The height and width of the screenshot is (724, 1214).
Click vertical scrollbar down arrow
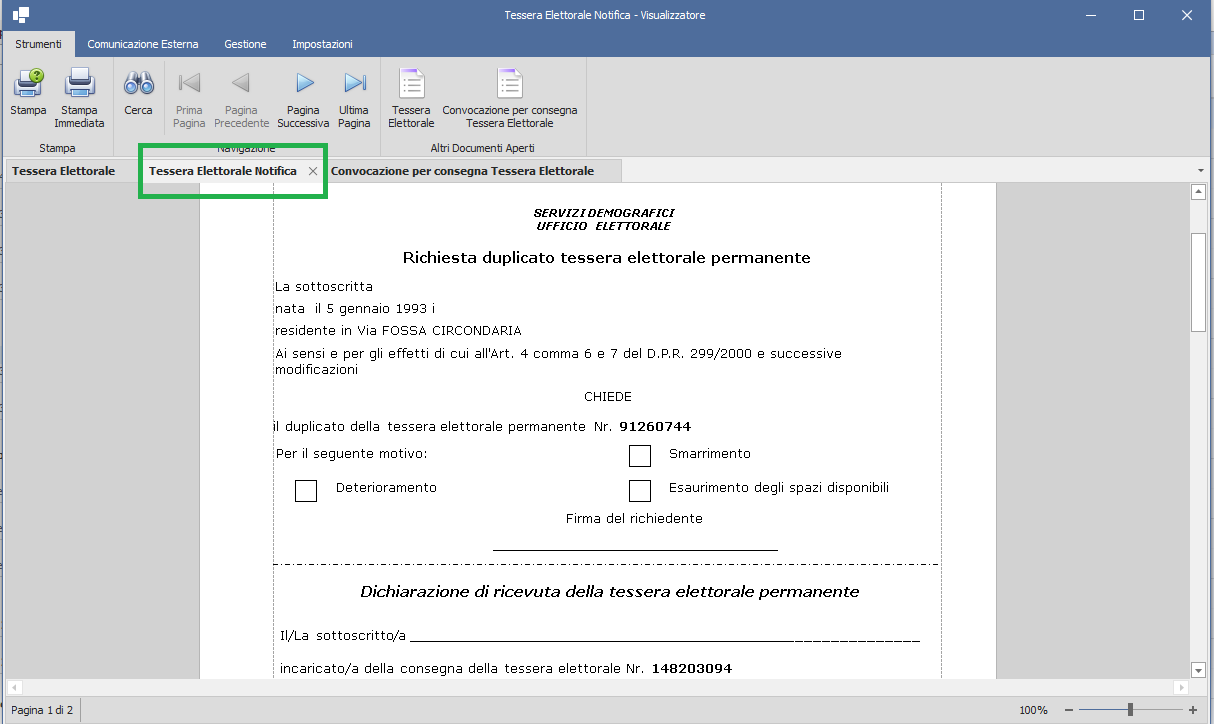[1198, 670]
